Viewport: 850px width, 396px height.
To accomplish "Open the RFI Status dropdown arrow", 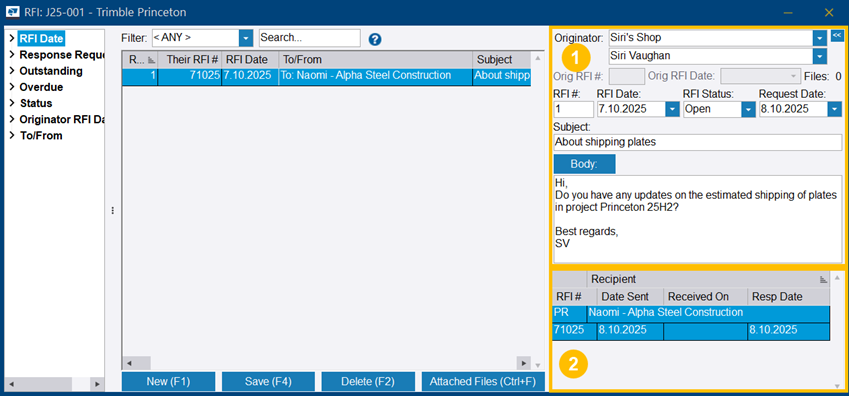I will pyautogui.click(x=749, y=109).
